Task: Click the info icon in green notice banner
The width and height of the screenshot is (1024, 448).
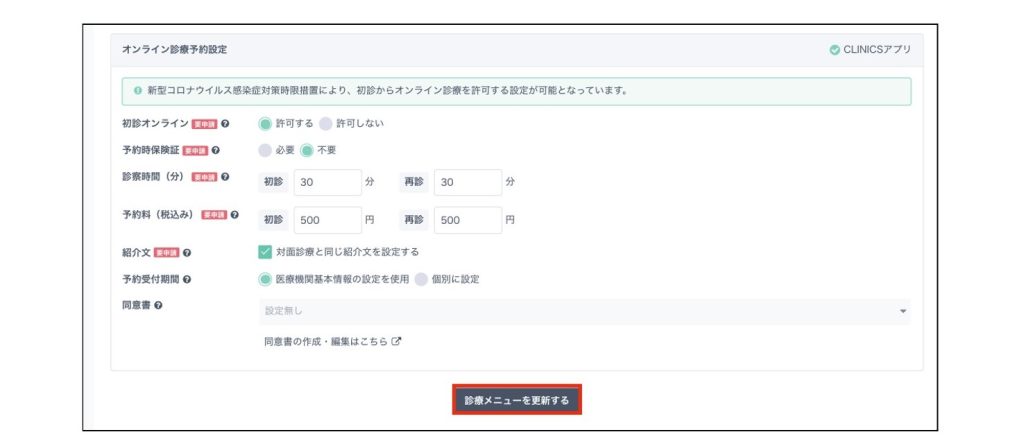Action: [x=137, y=91]
